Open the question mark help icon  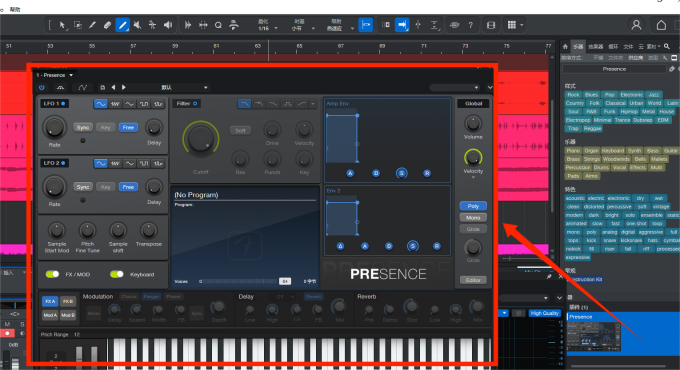point(471,26)
